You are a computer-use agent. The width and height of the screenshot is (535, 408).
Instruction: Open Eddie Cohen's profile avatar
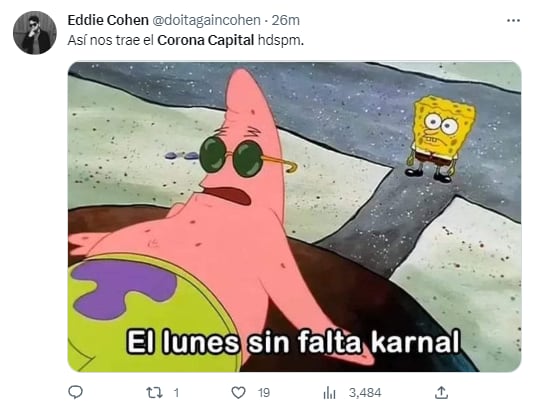(x=34, y=33)
